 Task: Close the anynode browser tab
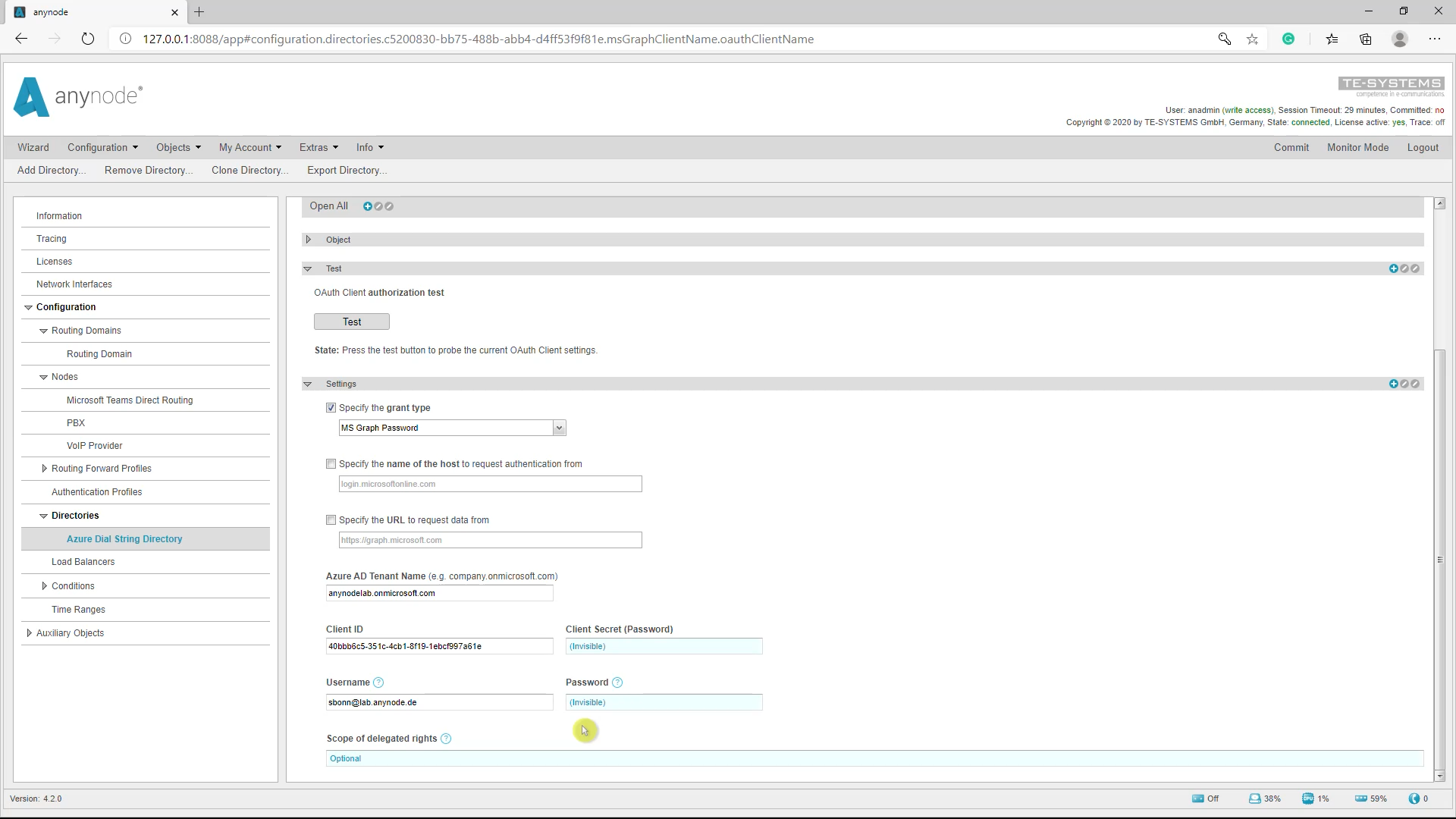(175, 12)
